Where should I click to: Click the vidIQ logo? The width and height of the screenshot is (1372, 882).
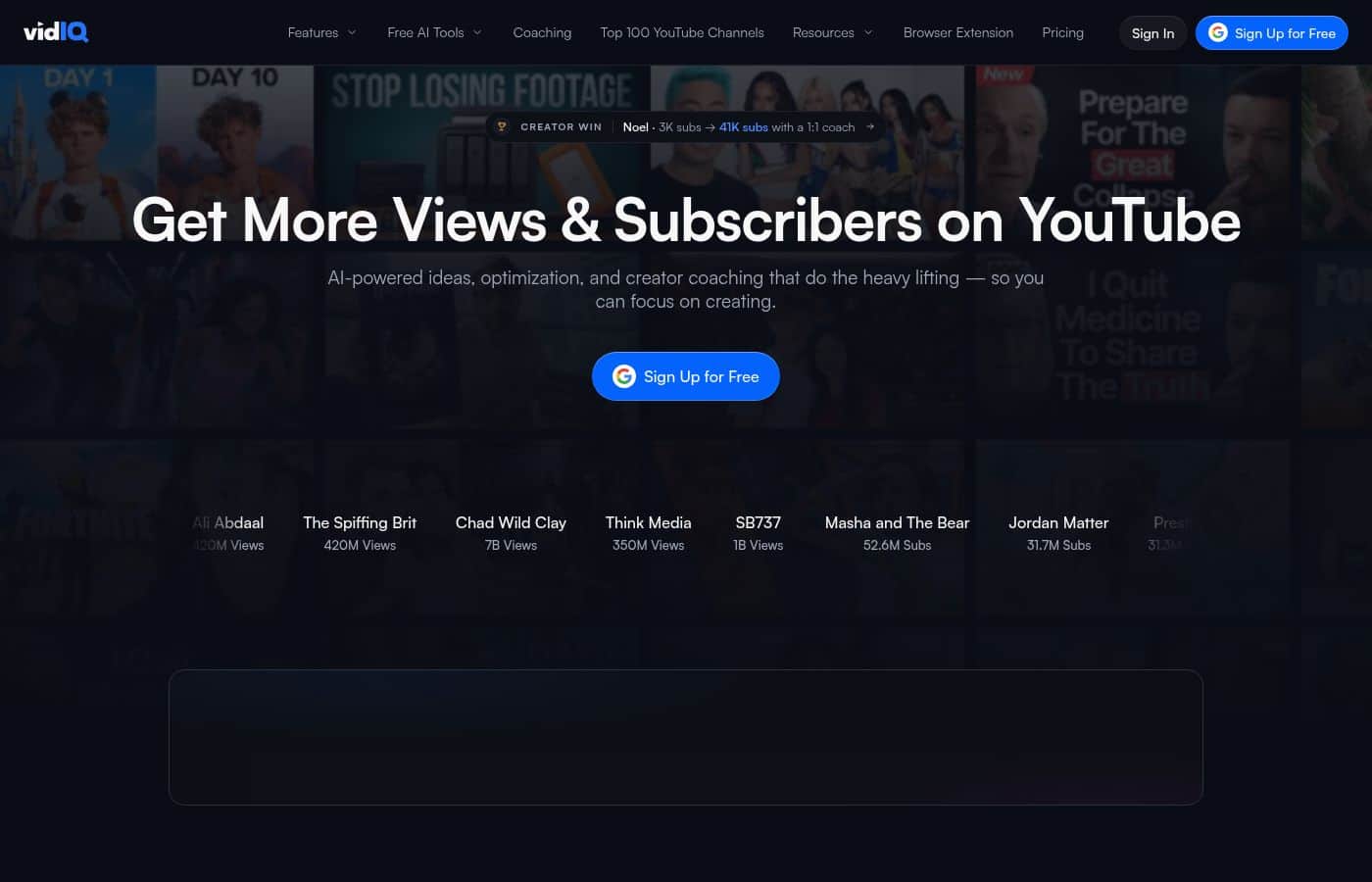coord(56,32)
